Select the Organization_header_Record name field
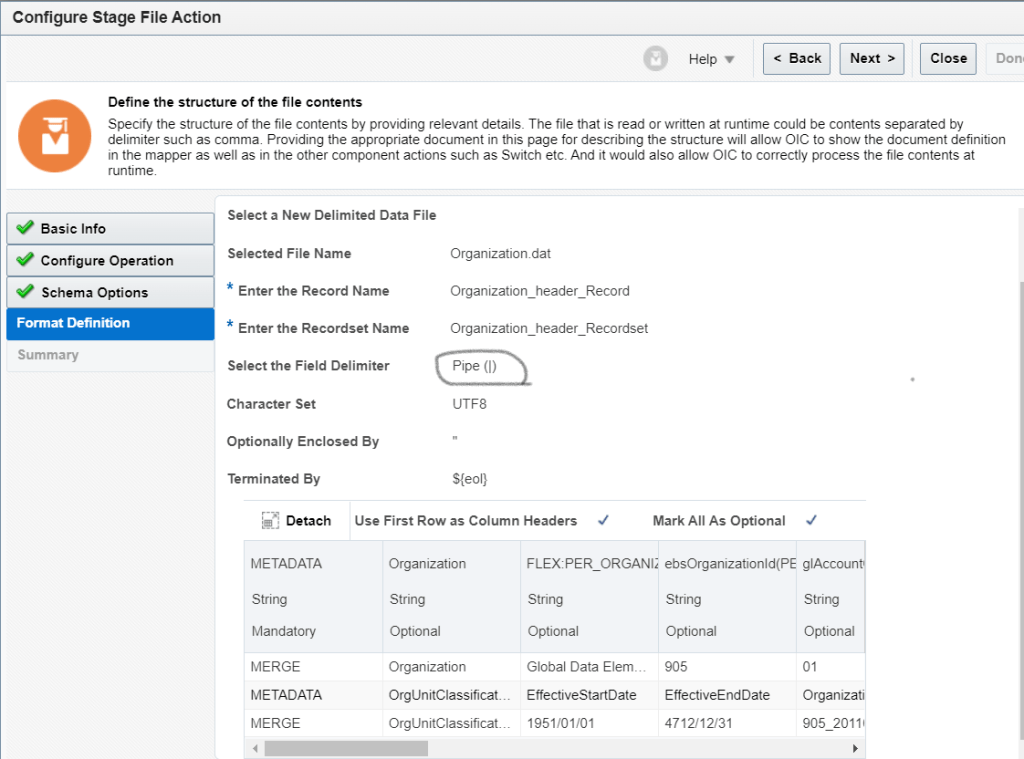 click(x=540, y=291)
